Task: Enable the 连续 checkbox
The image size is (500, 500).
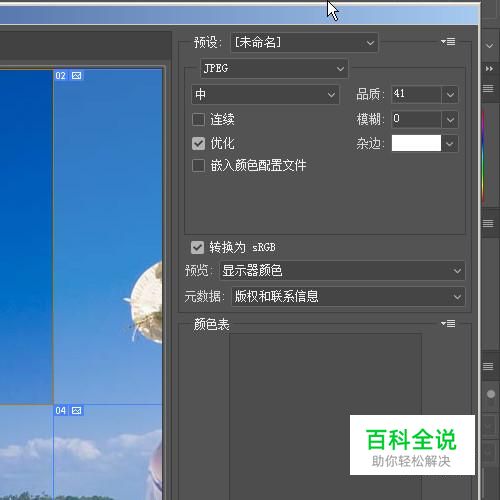Action: (x=198, y=119)
